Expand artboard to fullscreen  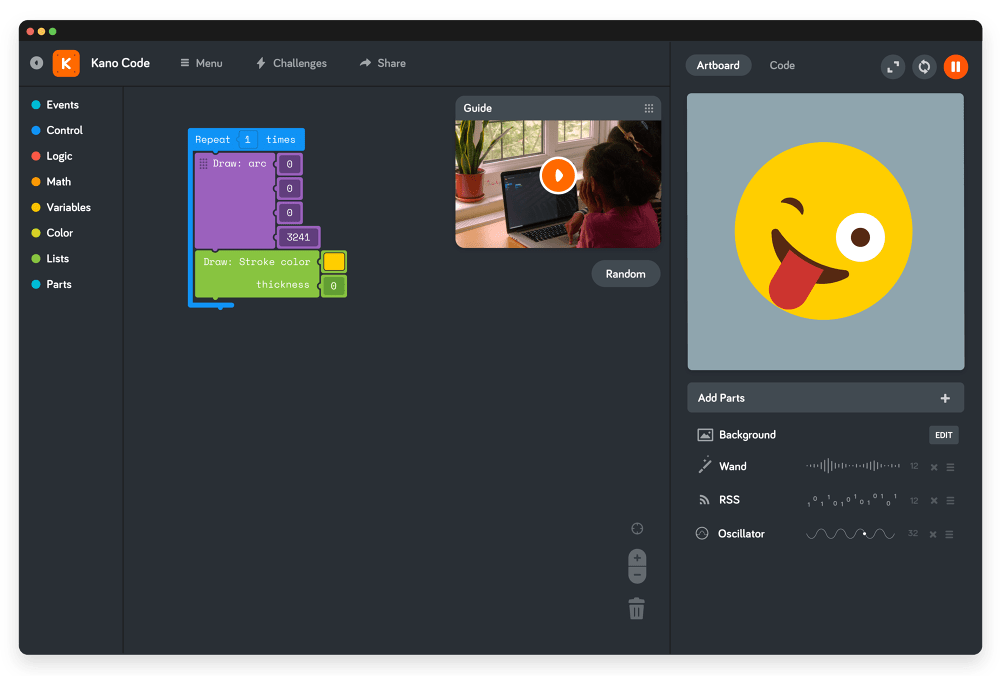893,66
